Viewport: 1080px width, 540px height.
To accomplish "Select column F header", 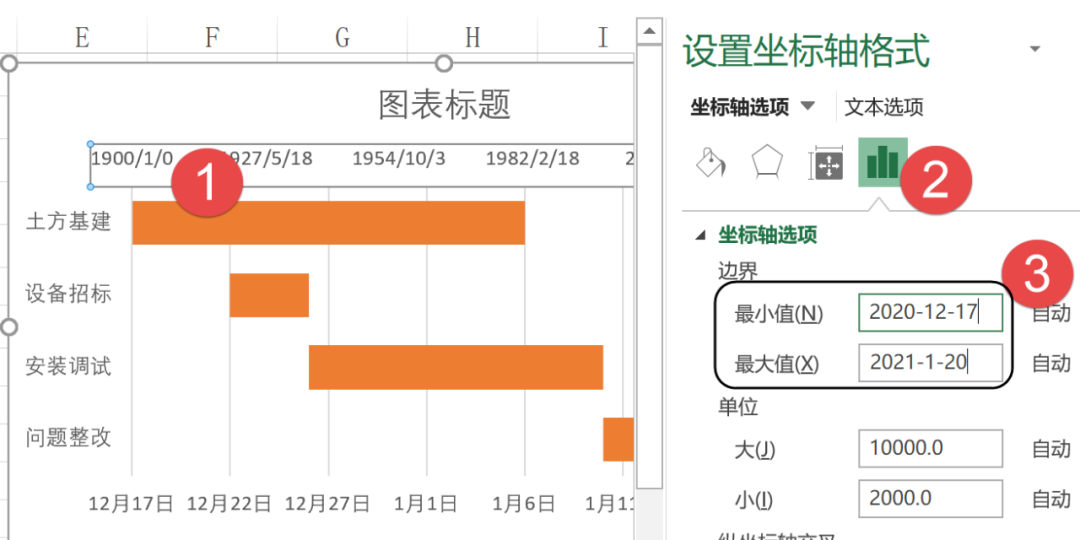I will (212, 37).
